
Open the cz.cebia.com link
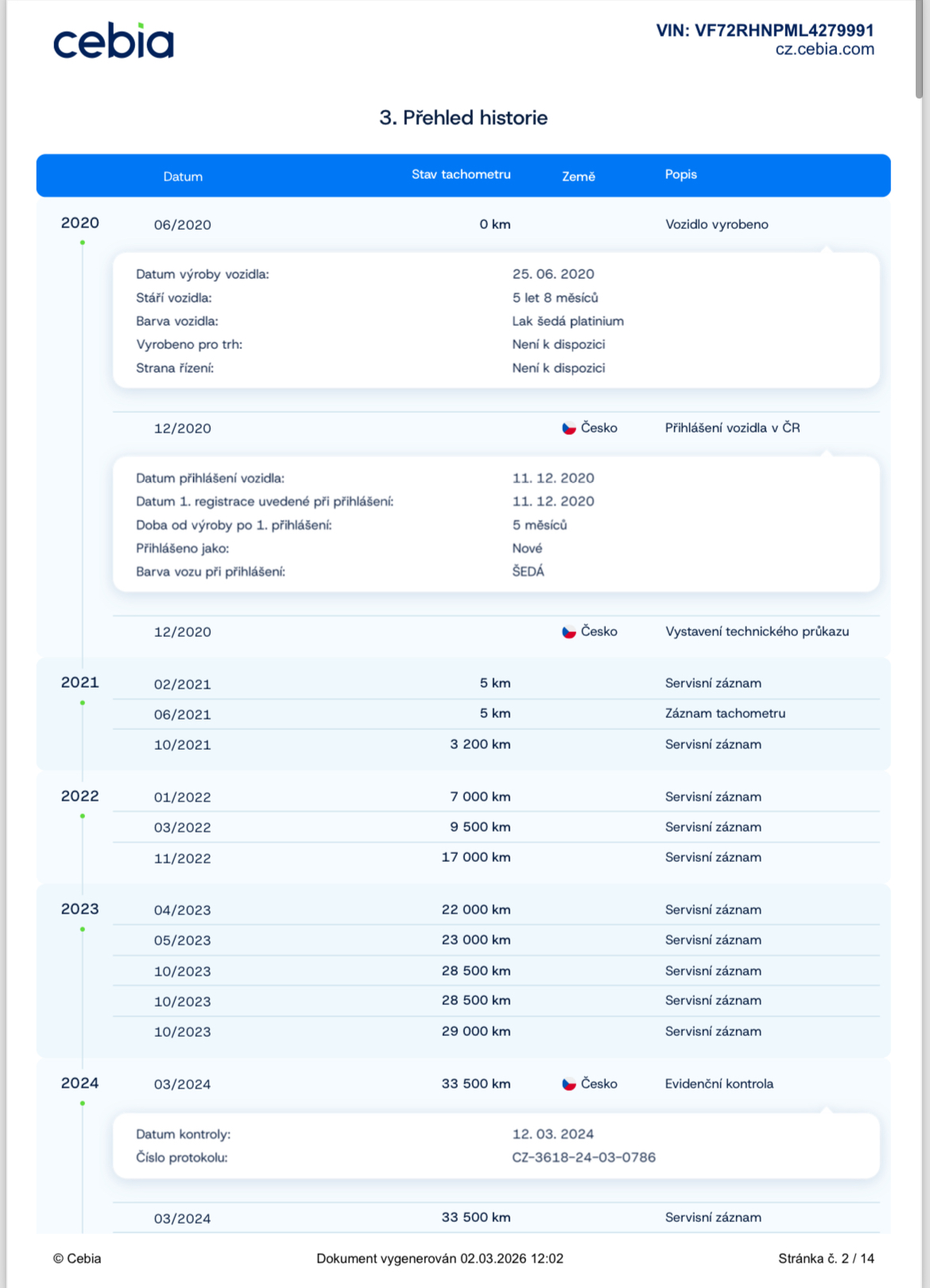824,49
